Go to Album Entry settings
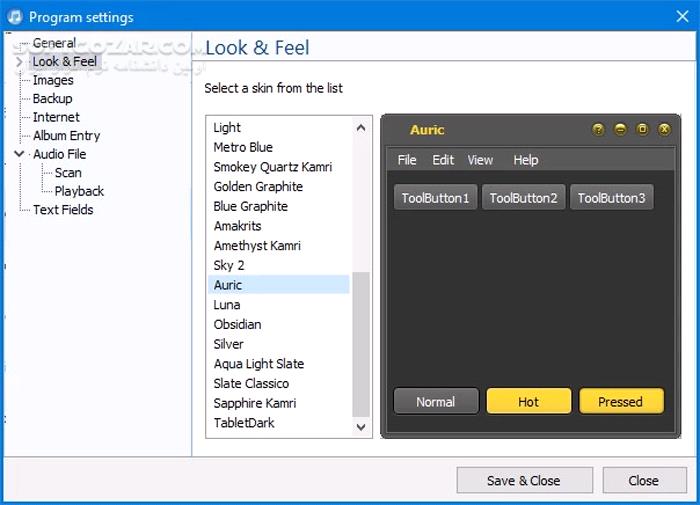Image resolution: width=700 pixels, height=505 pixels. click(x=66, y=136)
